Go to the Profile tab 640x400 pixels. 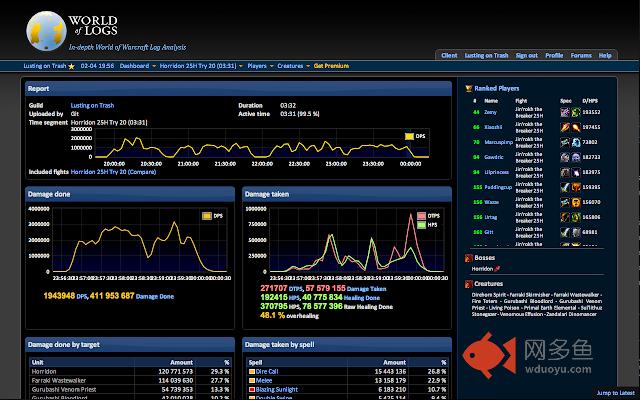click(x=554, y=56)
